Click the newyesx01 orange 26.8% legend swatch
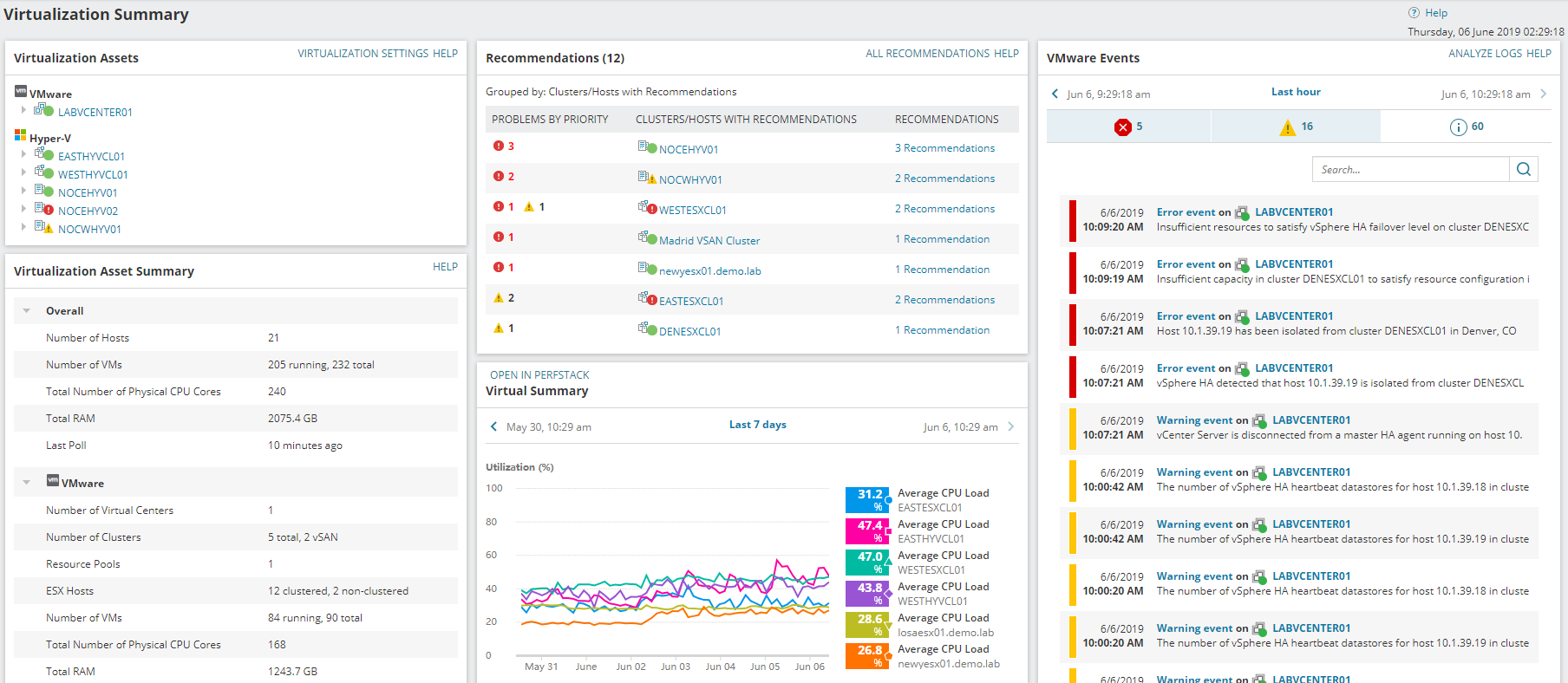Image resolution: width=1568 pixels, height=683 pixels. 867,656
